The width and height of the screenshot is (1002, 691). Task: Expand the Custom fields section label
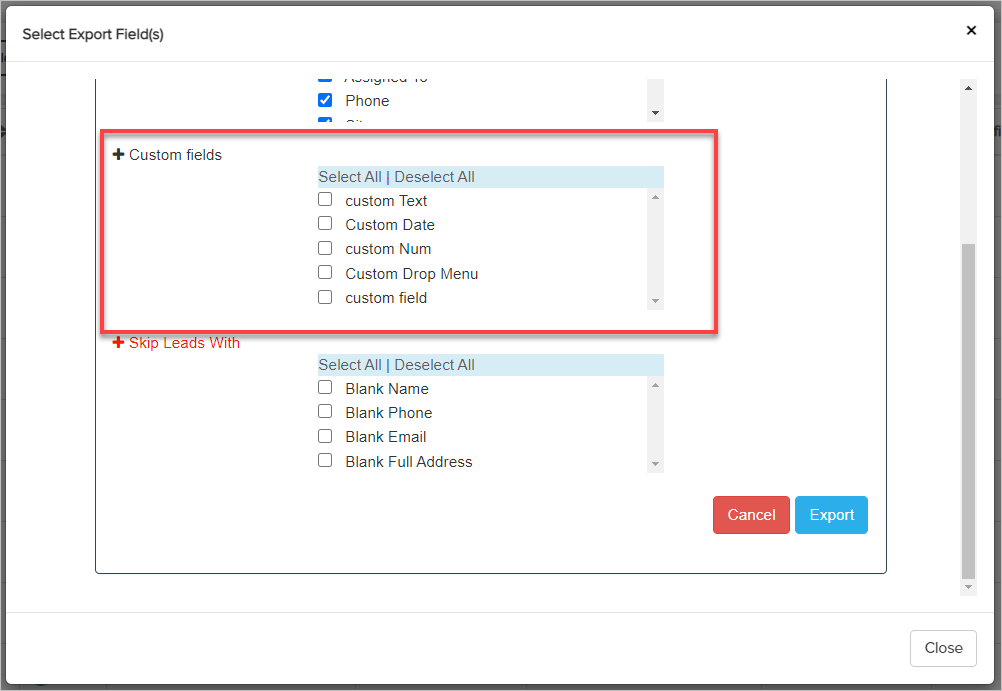click(x=175, y=155)
